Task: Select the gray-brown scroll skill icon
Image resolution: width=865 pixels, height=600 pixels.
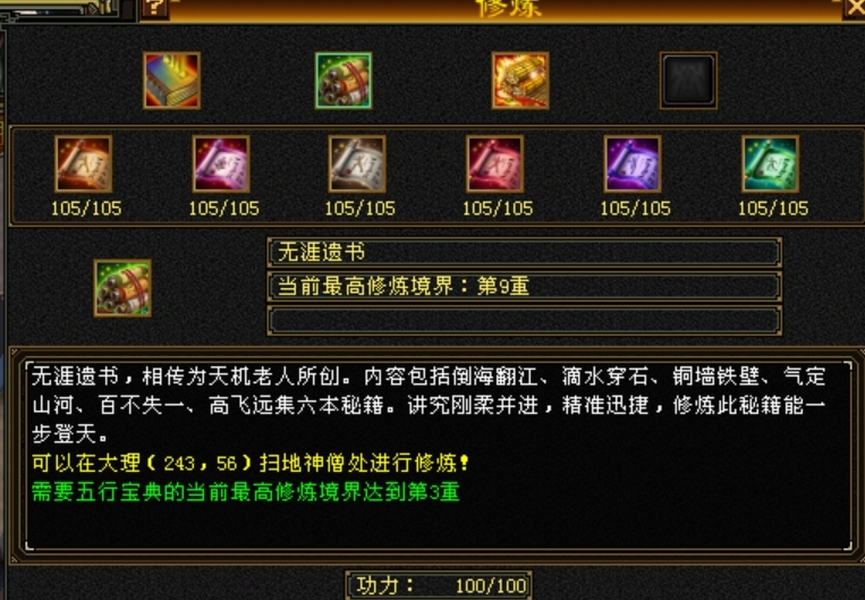Action: [357, 164]
